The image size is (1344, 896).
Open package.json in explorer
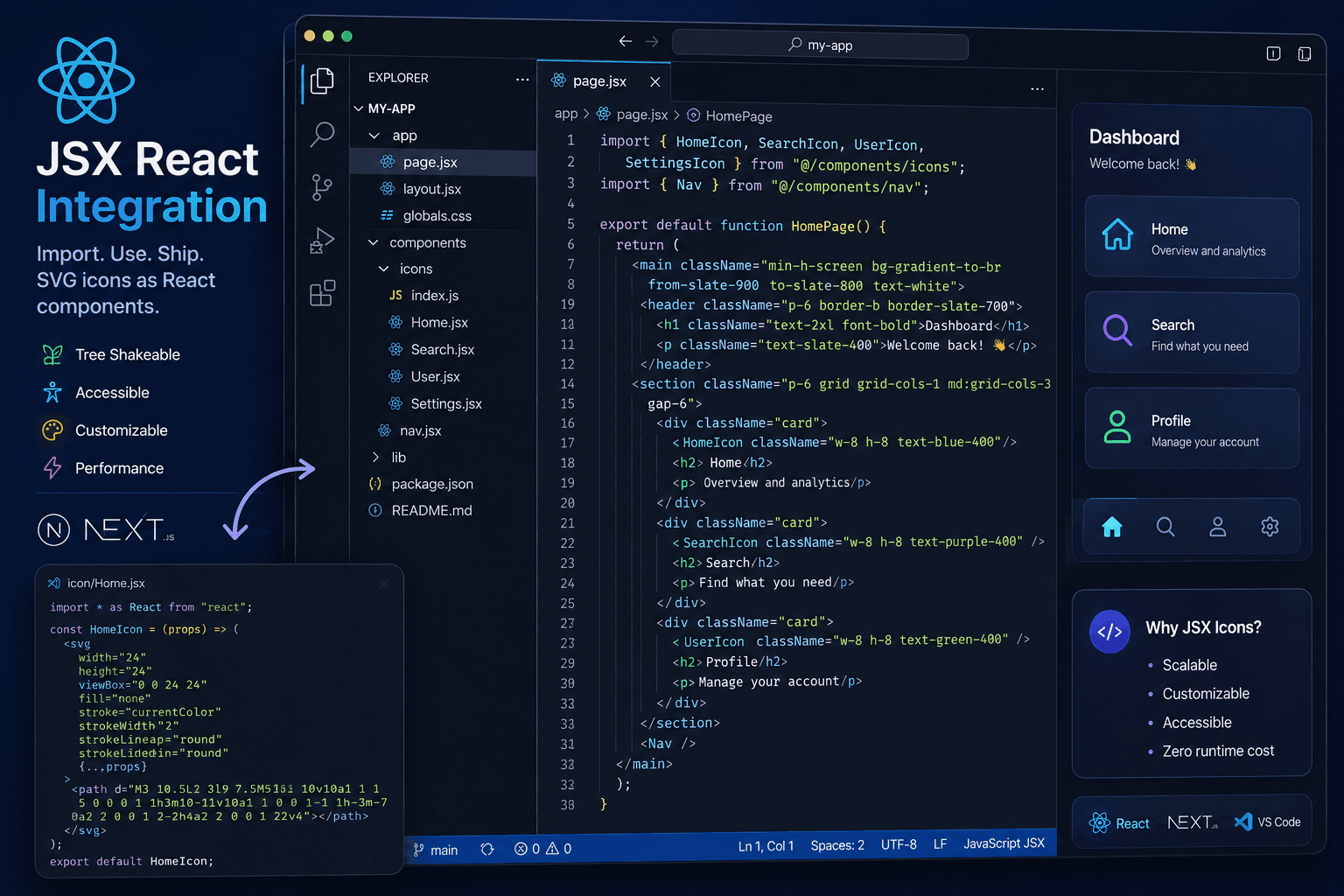tap(432, 484)
